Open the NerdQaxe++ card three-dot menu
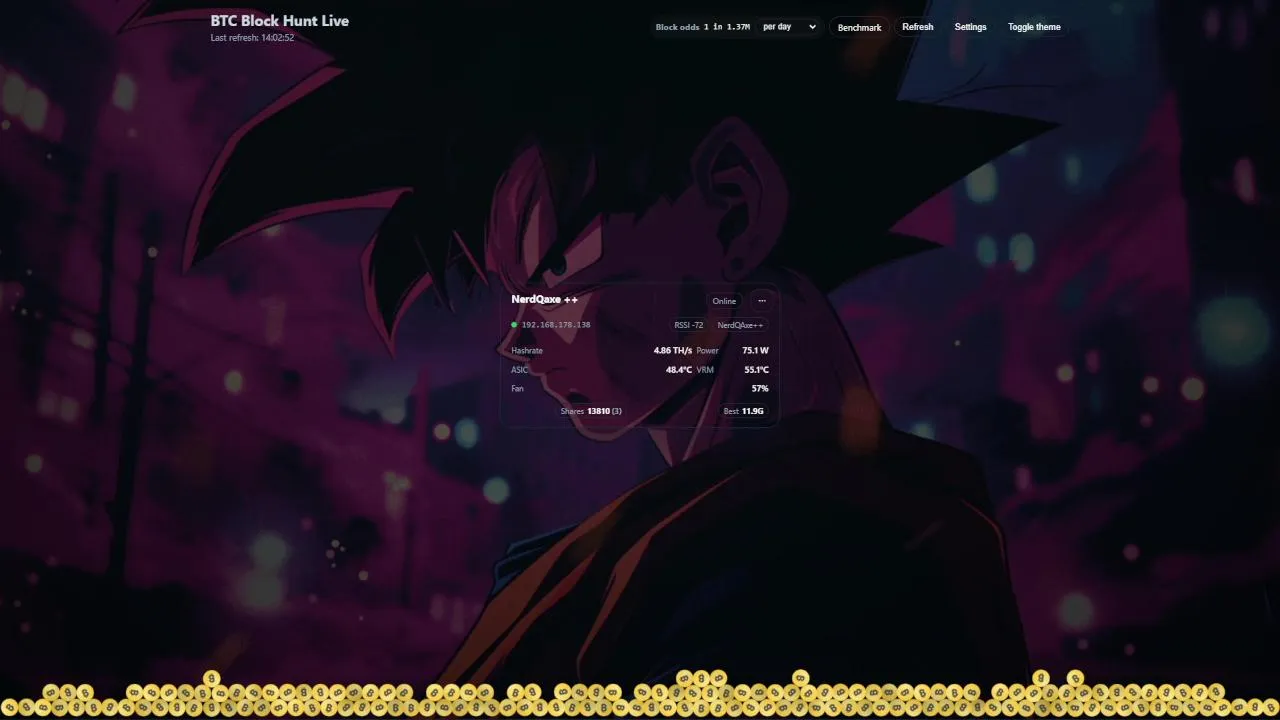The image size is (1280, 720). (762, 301)
